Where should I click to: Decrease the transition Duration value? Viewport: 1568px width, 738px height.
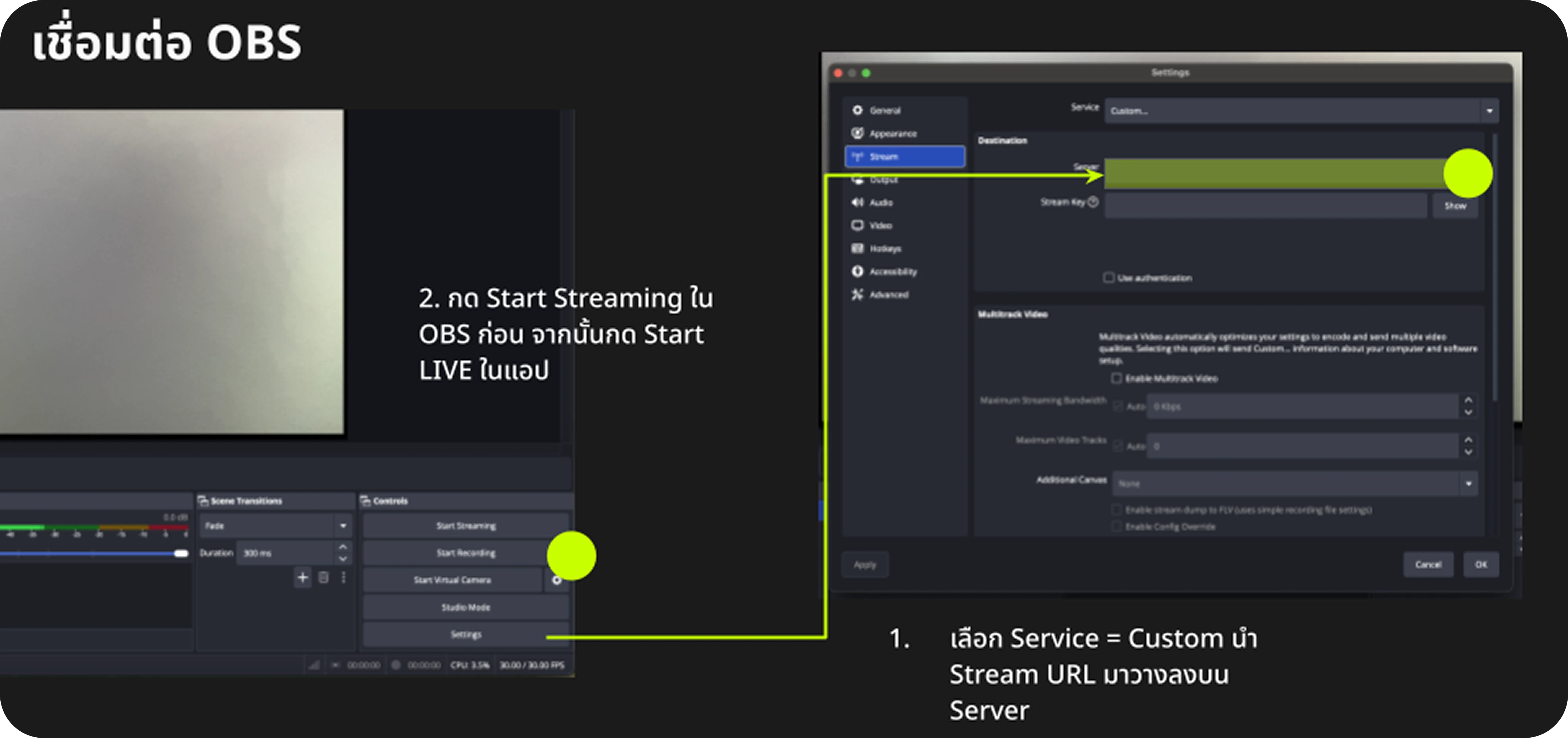343,559
